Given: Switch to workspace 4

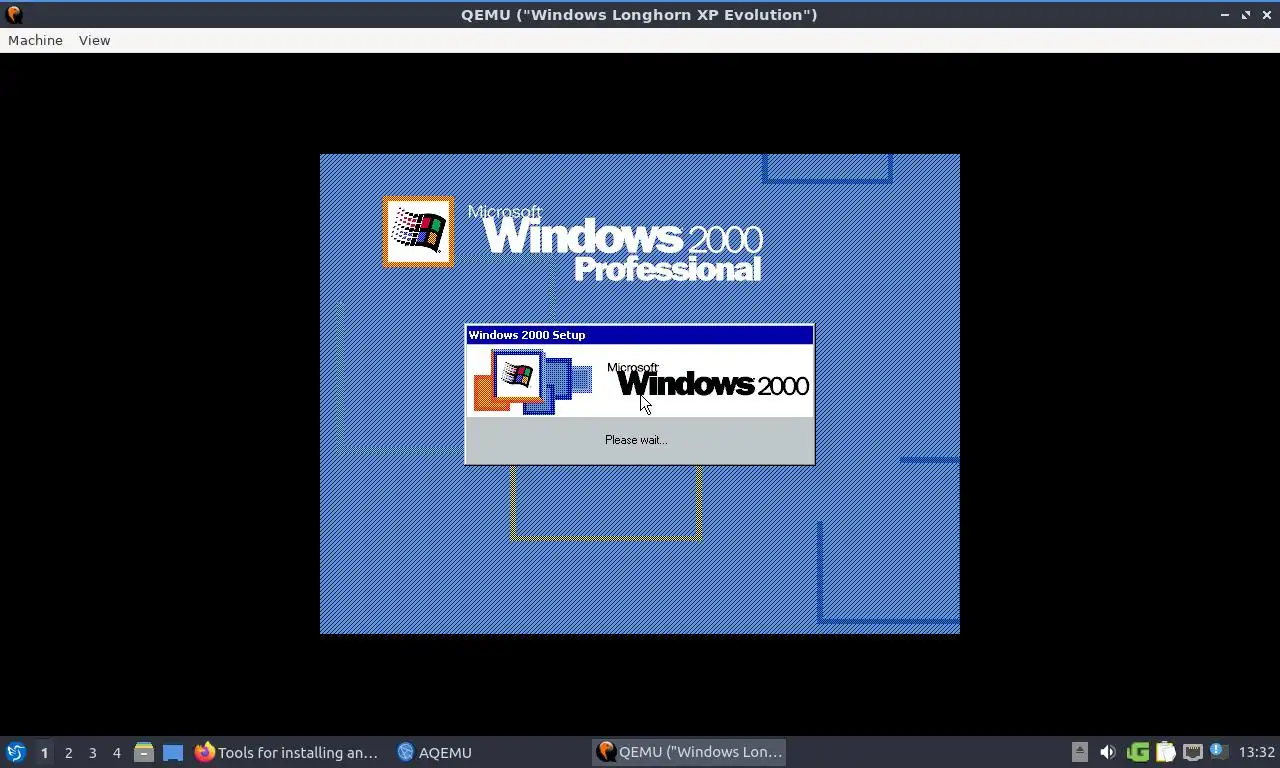Looking at the screenshot, I should click(116, 752).
